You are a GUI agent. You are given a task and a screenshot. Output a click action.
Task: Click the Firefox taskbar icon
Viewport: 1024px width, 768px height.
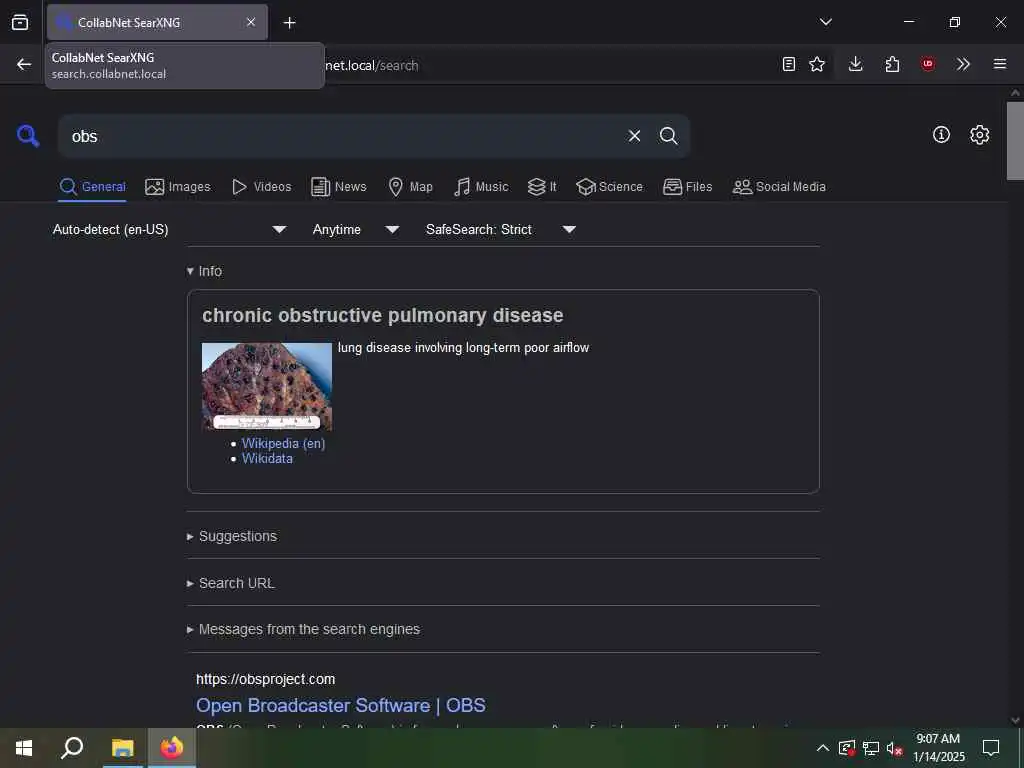[x=172, y=748]
